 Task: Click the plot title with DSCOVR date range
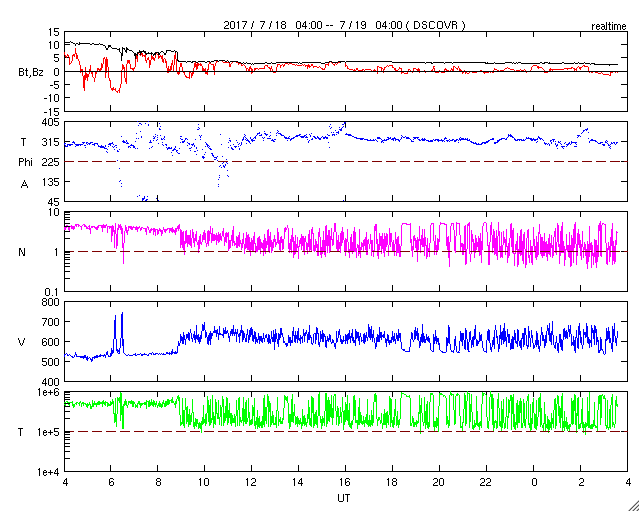point(344,25)
